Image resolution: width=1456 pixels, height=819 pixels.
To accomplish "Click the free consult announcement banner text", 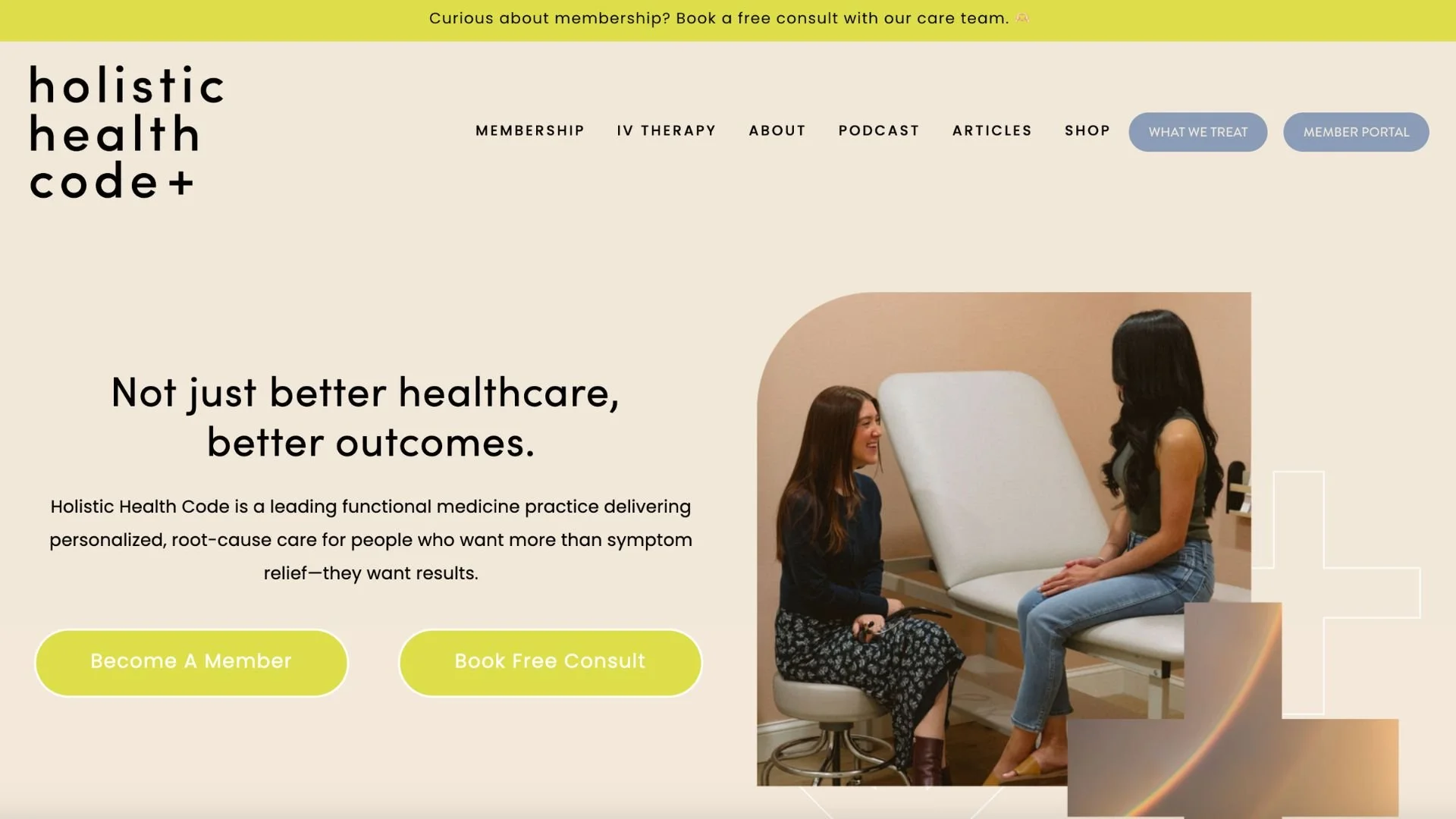I will tap(719, 18).
